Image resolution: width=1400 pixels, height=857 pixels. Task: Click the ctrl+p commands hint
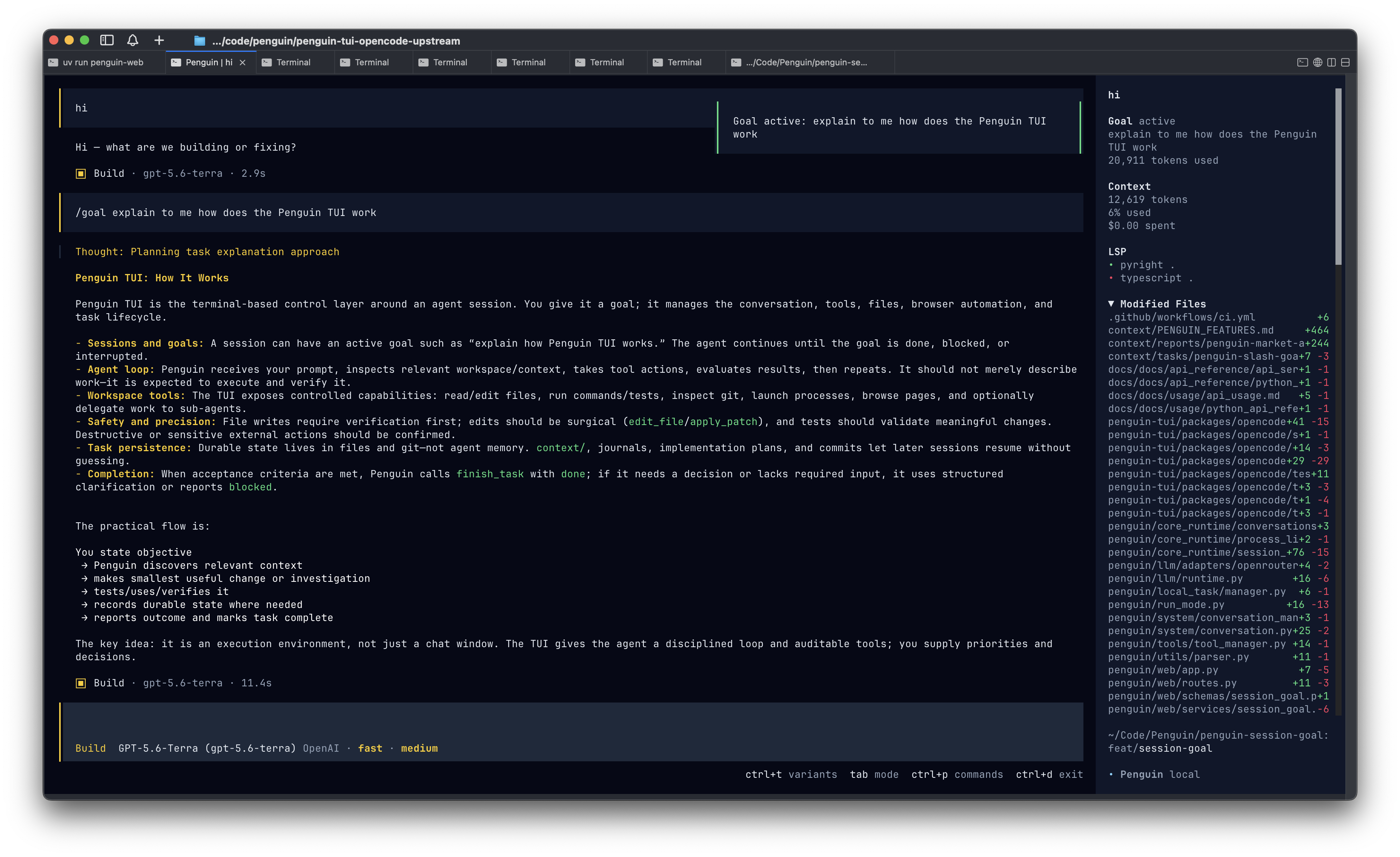(x=957, y=775)
